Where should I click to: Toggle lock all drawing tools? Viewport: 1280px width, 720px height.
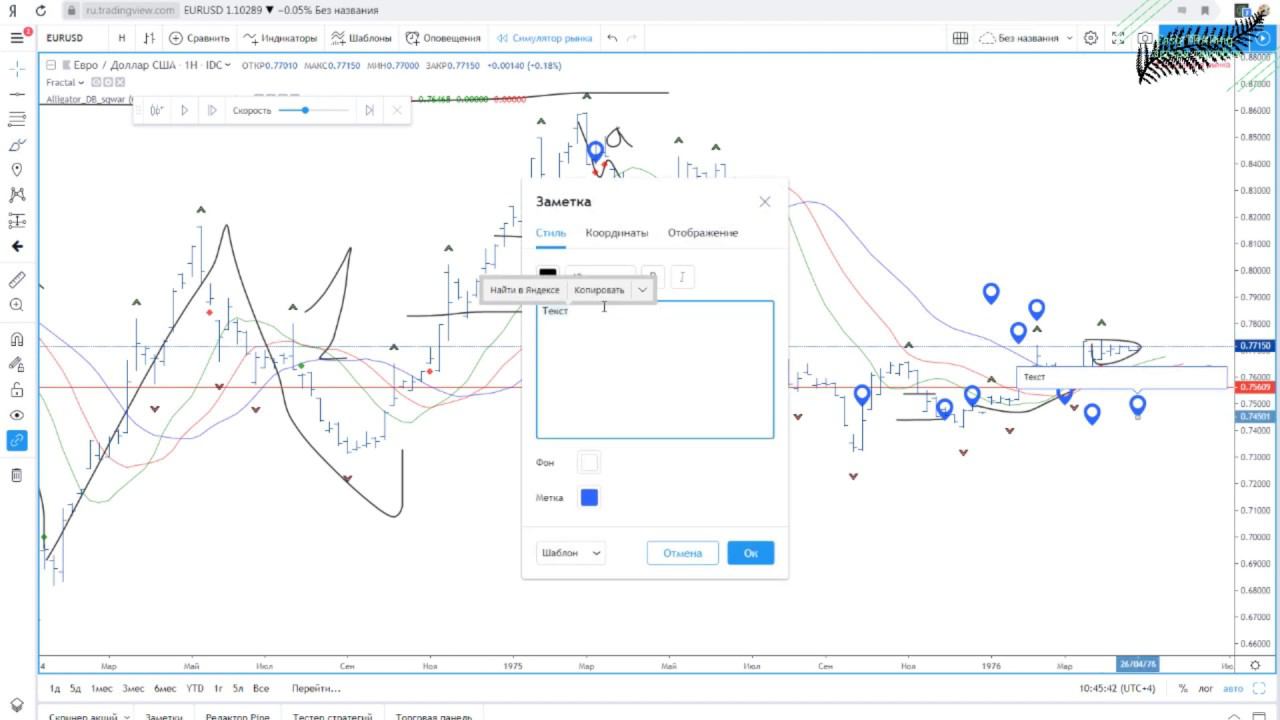point(17,390)
